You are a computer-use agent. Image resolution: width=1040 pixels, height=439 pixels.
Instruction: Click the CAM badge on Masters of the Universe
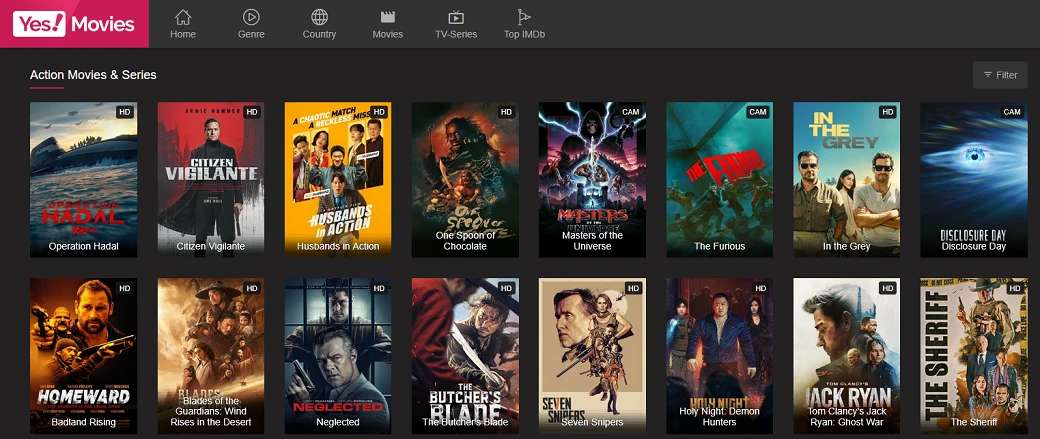(631, 112)
